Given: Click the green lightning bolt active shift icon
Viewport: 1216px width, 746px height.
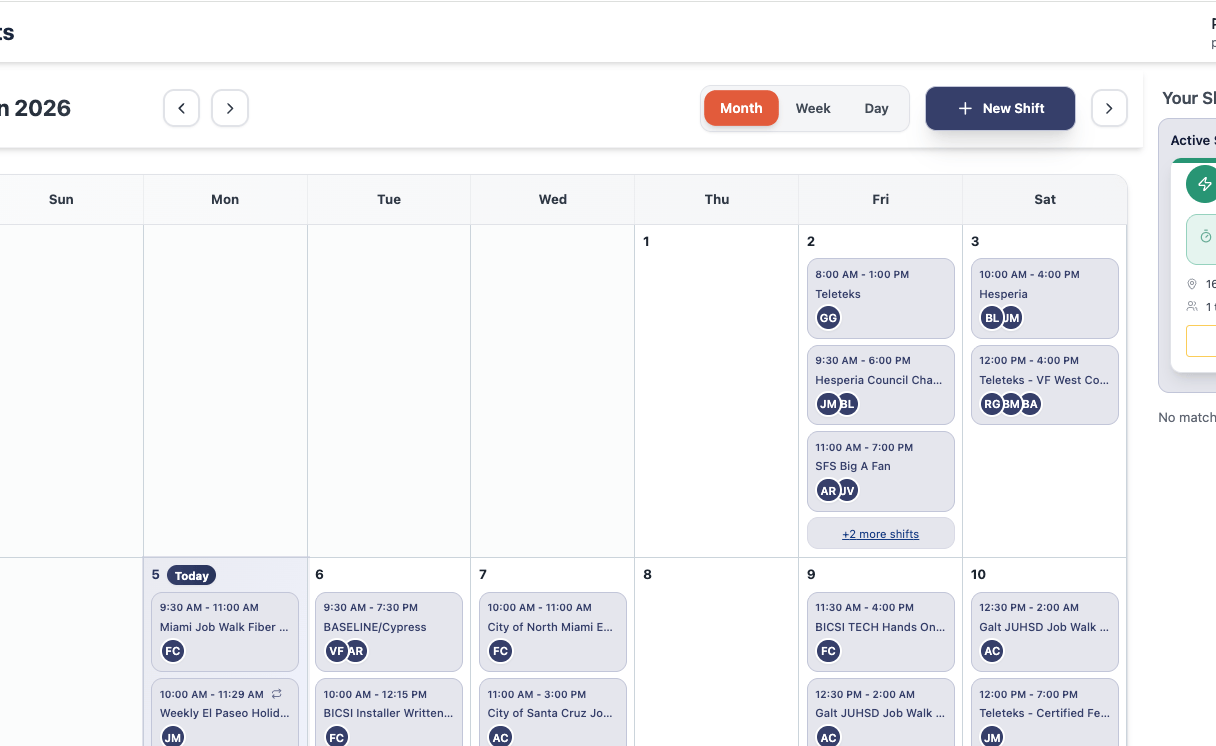Looking at the screenshot, I should coord(1203,184).
